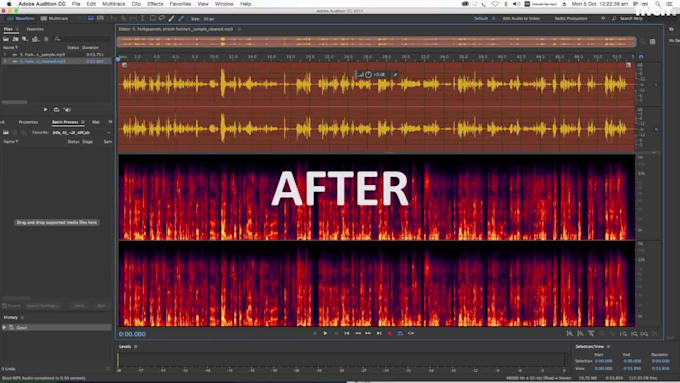This screenshot has height=383, width=680.
Task: Switch to the Waveform editor view
Action: click(x=21, y=19)
